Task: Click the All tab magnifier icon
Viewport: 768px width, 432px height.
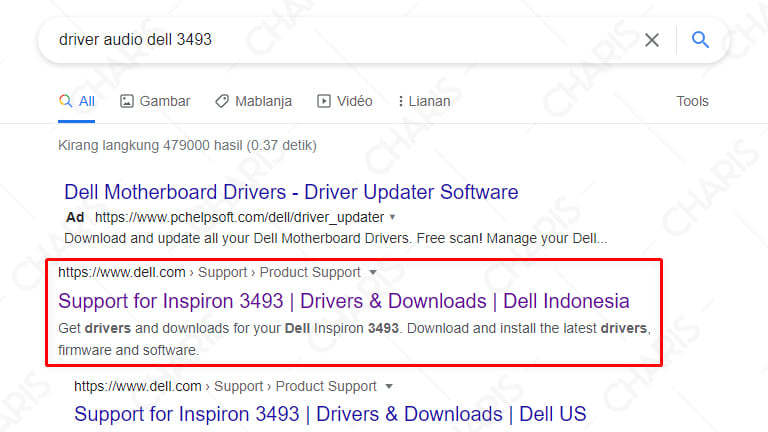Action: click(65, 101)
